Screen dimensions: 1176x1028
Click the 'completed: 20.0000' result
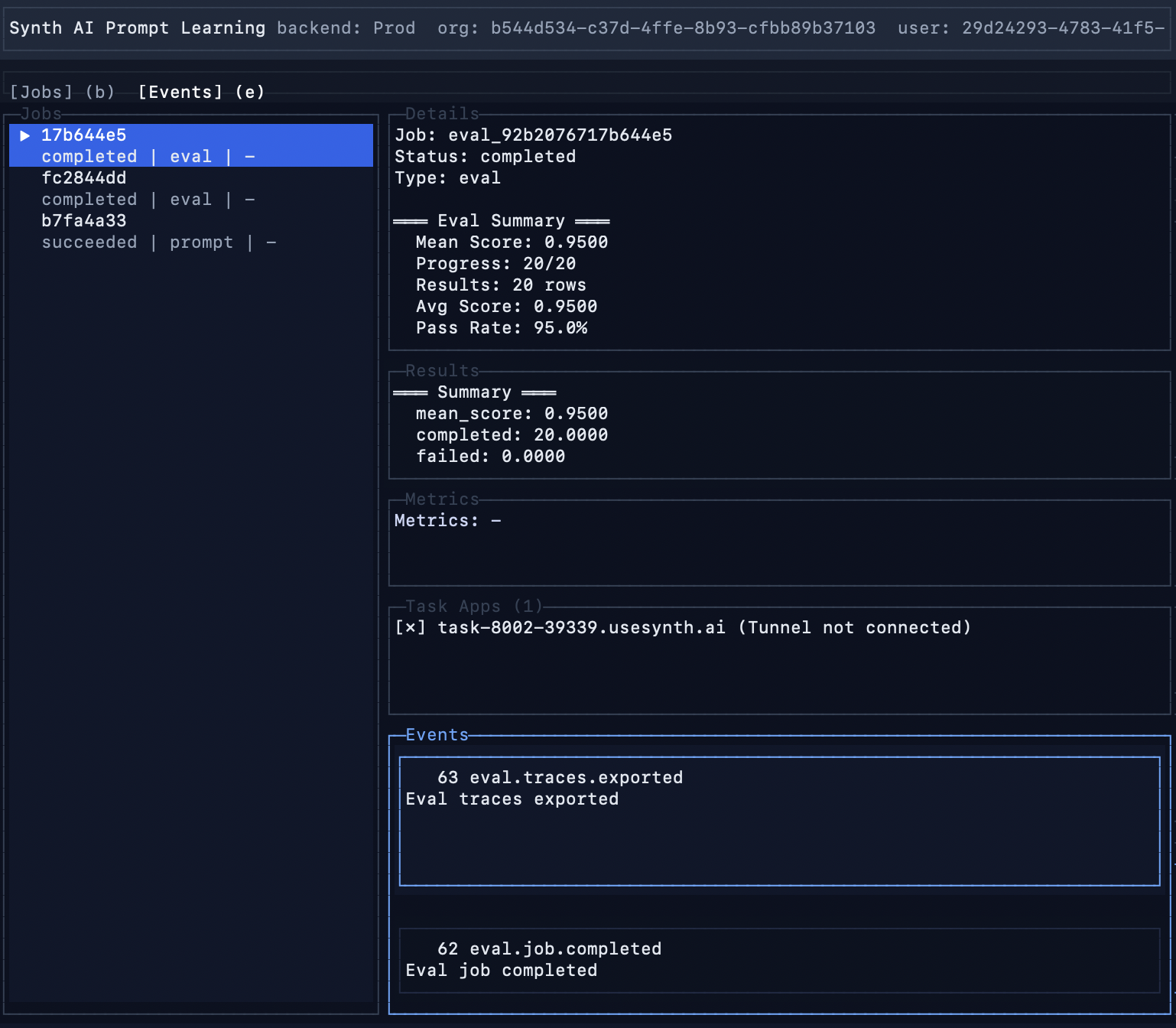pyautogui.click(x=512, y=434)
